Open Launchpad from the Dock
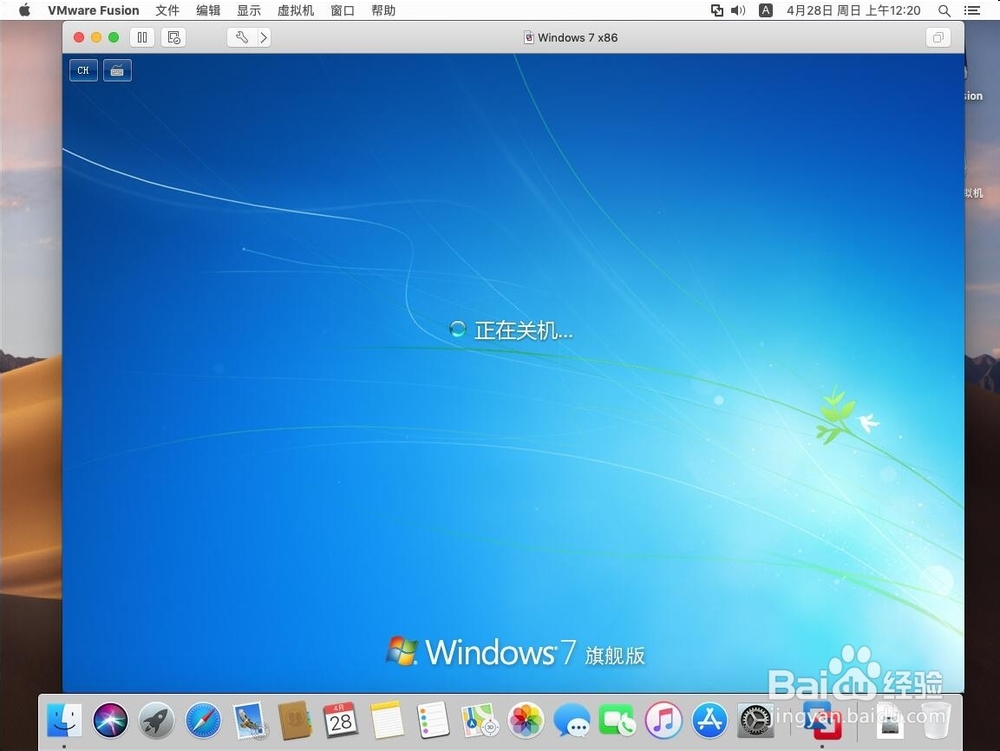 pyautogui.click(x=155, y=719)
